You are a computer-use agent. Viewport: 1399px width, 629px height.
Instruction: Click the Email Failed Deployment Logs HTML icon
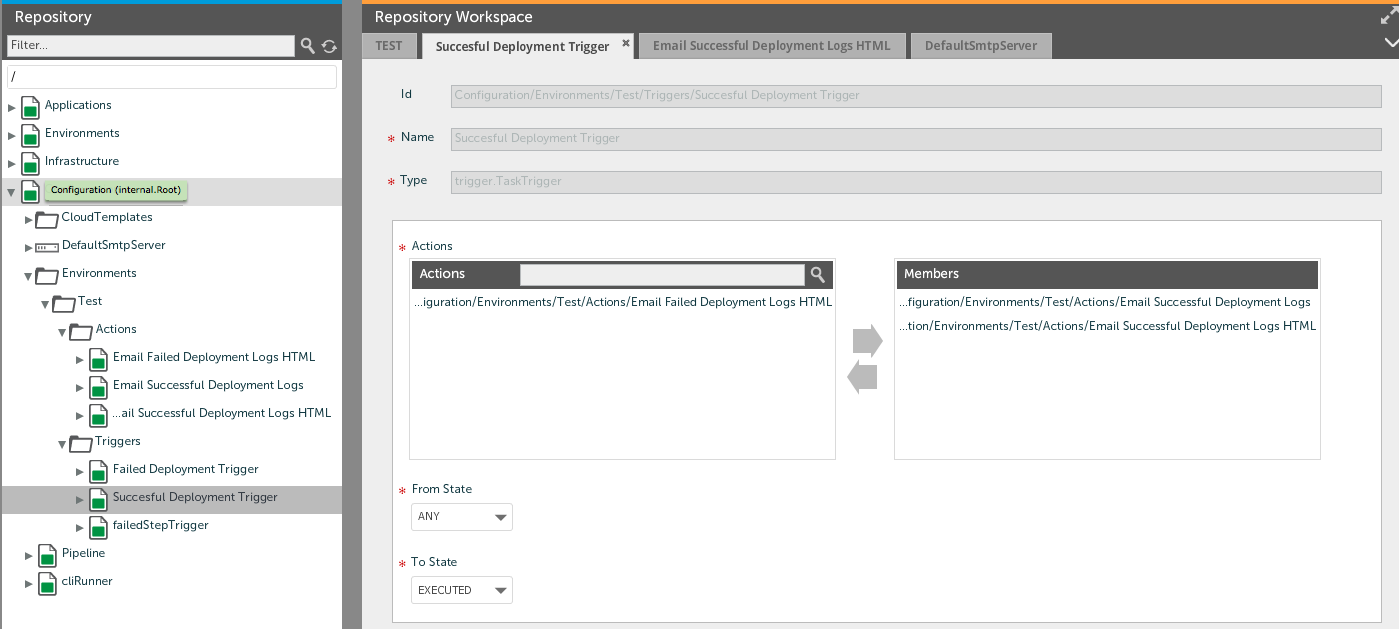[x=98, y=358]
